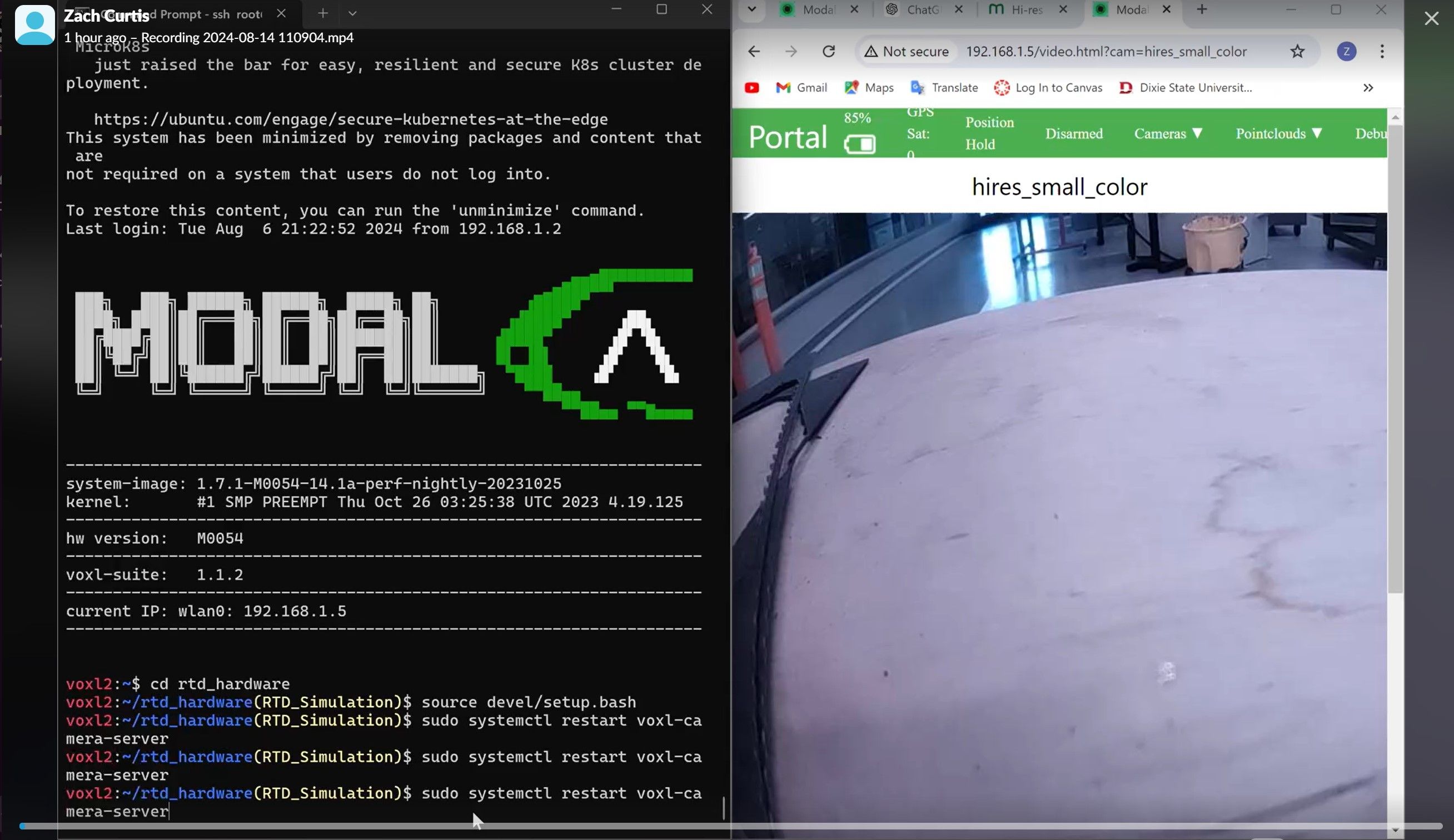Switch to the ChatGPT browser tab
The image size is (1454, 840).
pyautogui.click(x=922, y=9)
